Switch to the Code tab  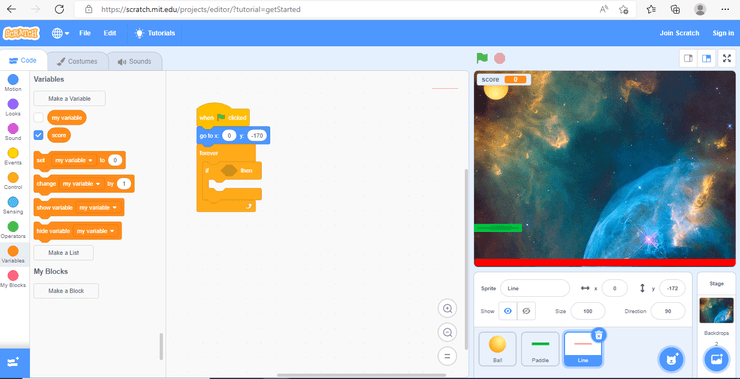[23, 61]
